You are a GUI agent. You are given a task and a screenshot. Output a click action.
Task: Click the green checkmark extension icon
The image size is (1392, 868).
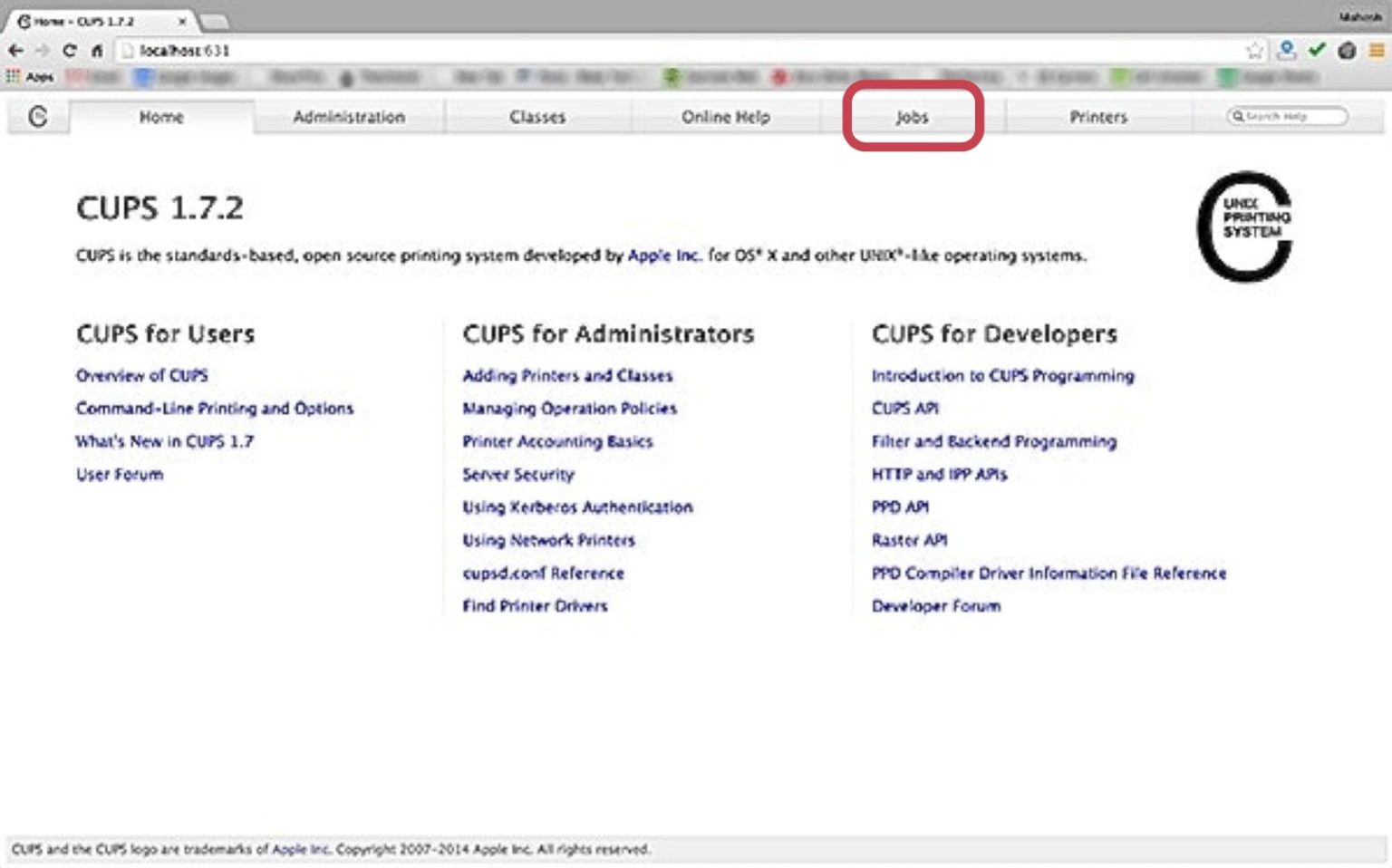(1317, 50)
